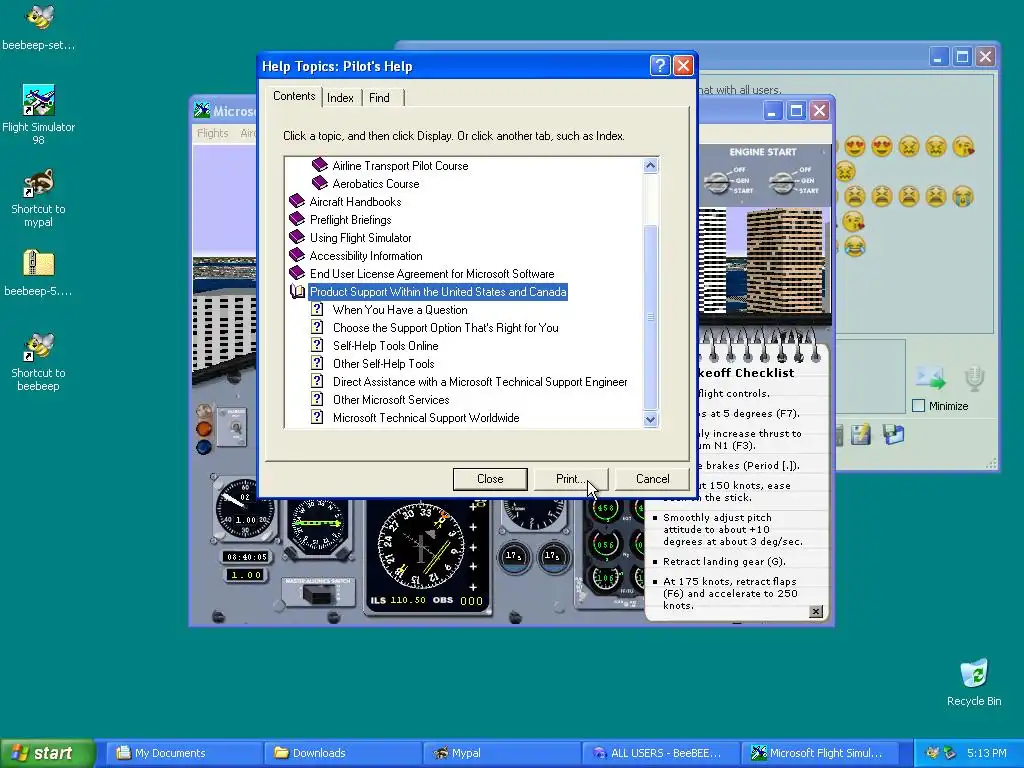Open the Flights menu in Flight Simulator
This screenshot has width=1024, height=768.
(x=213, y=133)
